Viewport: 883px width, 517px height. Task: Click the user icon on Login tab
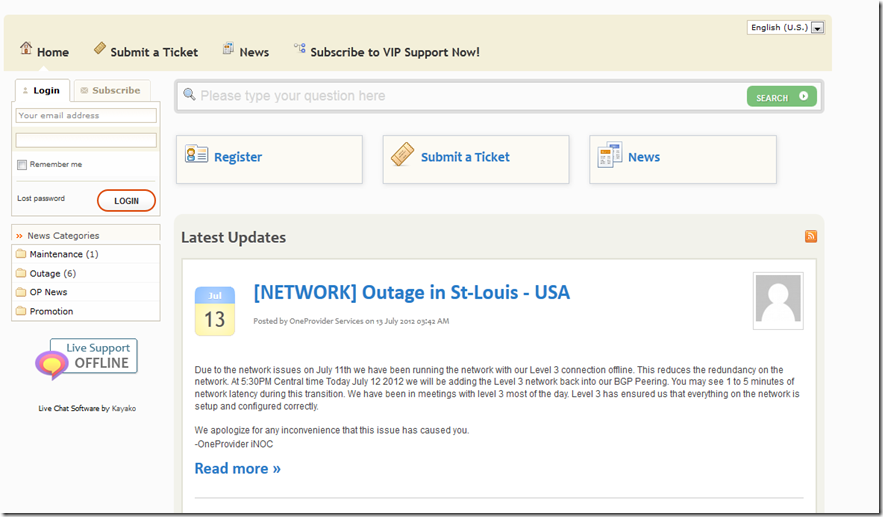click(x=25, y=90)
